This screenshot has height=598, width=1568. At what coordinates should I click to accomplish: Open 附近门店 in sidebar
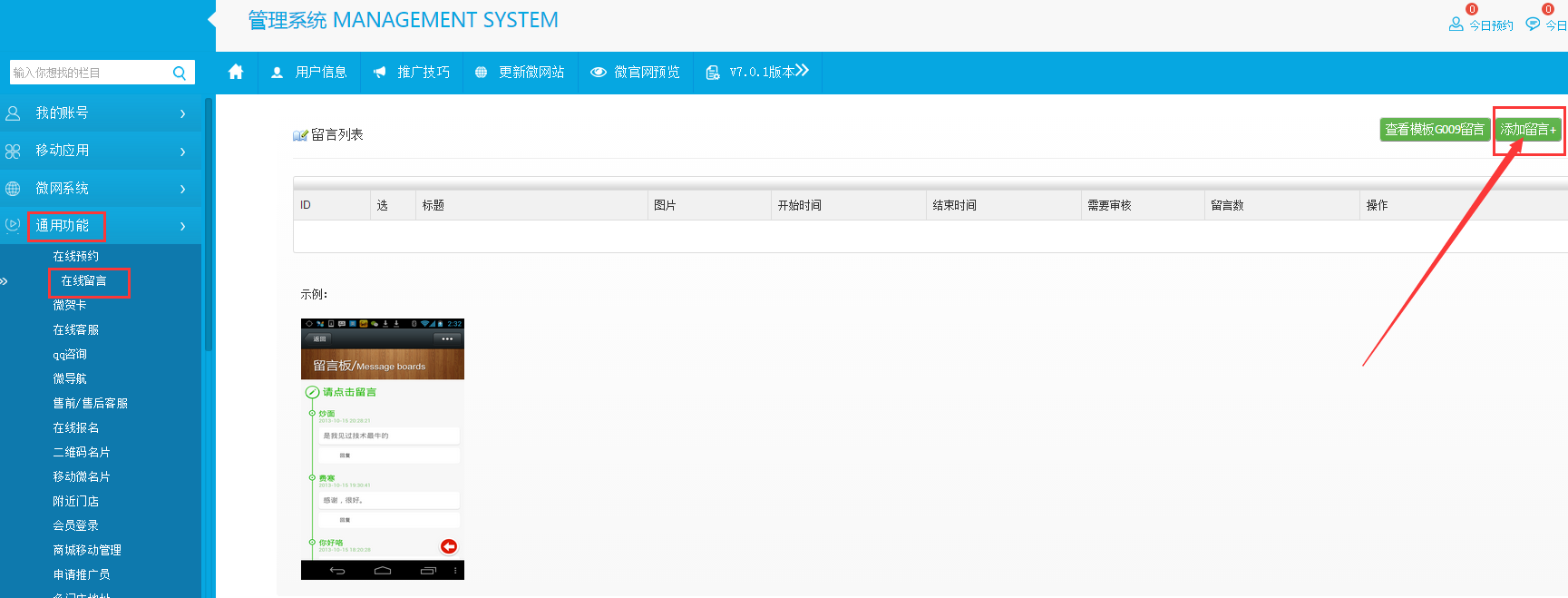pos(76,502)
